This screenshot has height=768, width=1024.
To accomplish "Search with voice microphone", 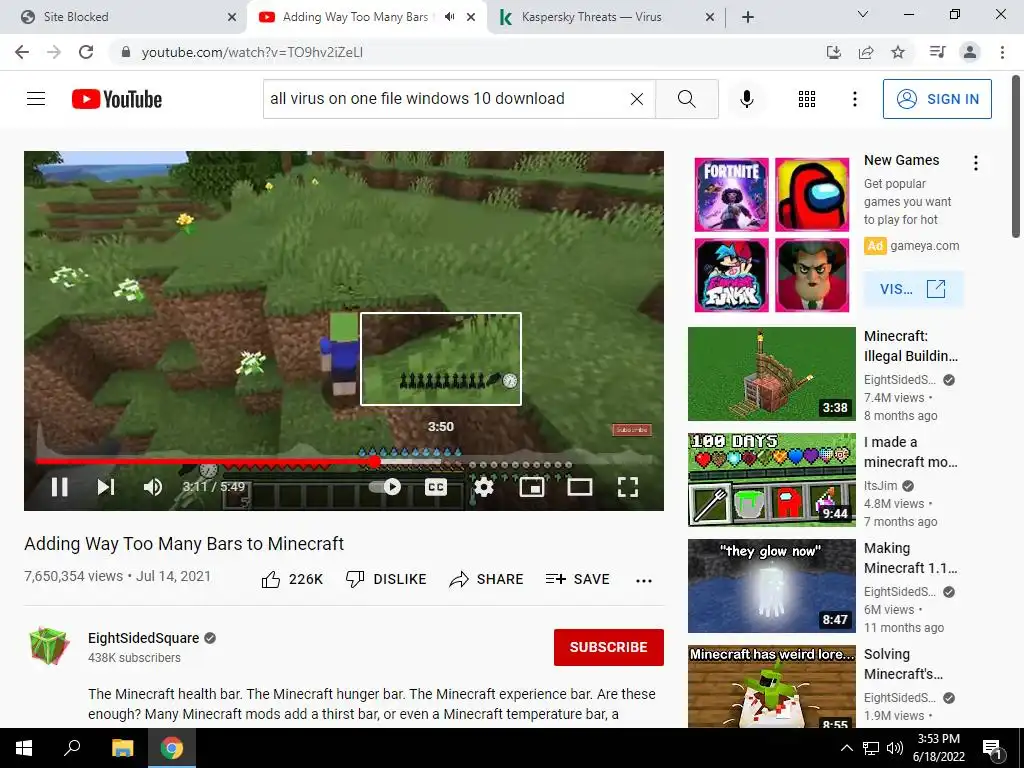I will click(747, 99).
